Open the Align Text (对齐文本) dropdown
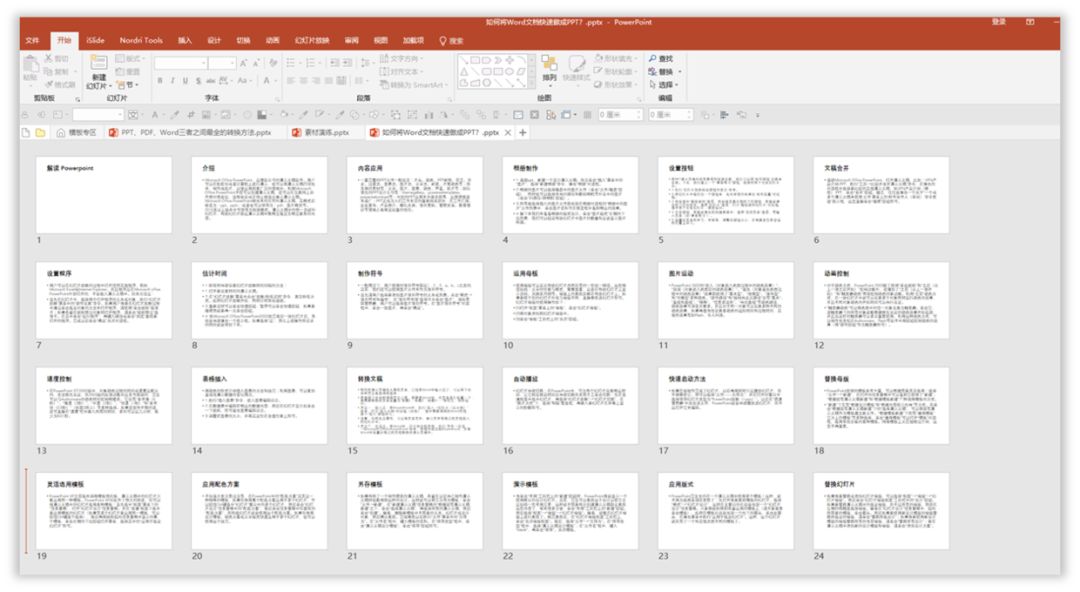Image resolution: width=1080 pixels, height=592 pixels. (402, 72)
